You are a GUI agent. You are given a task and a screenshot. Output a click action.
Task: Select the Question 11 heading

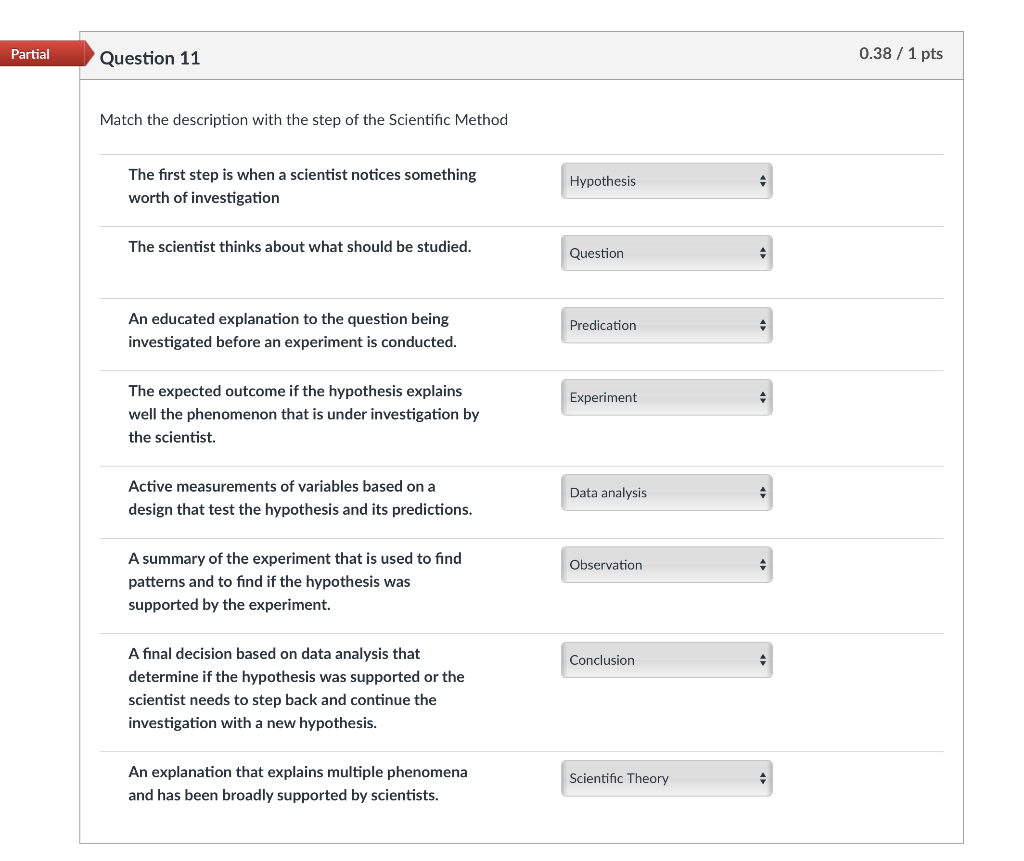click(150, 58)
